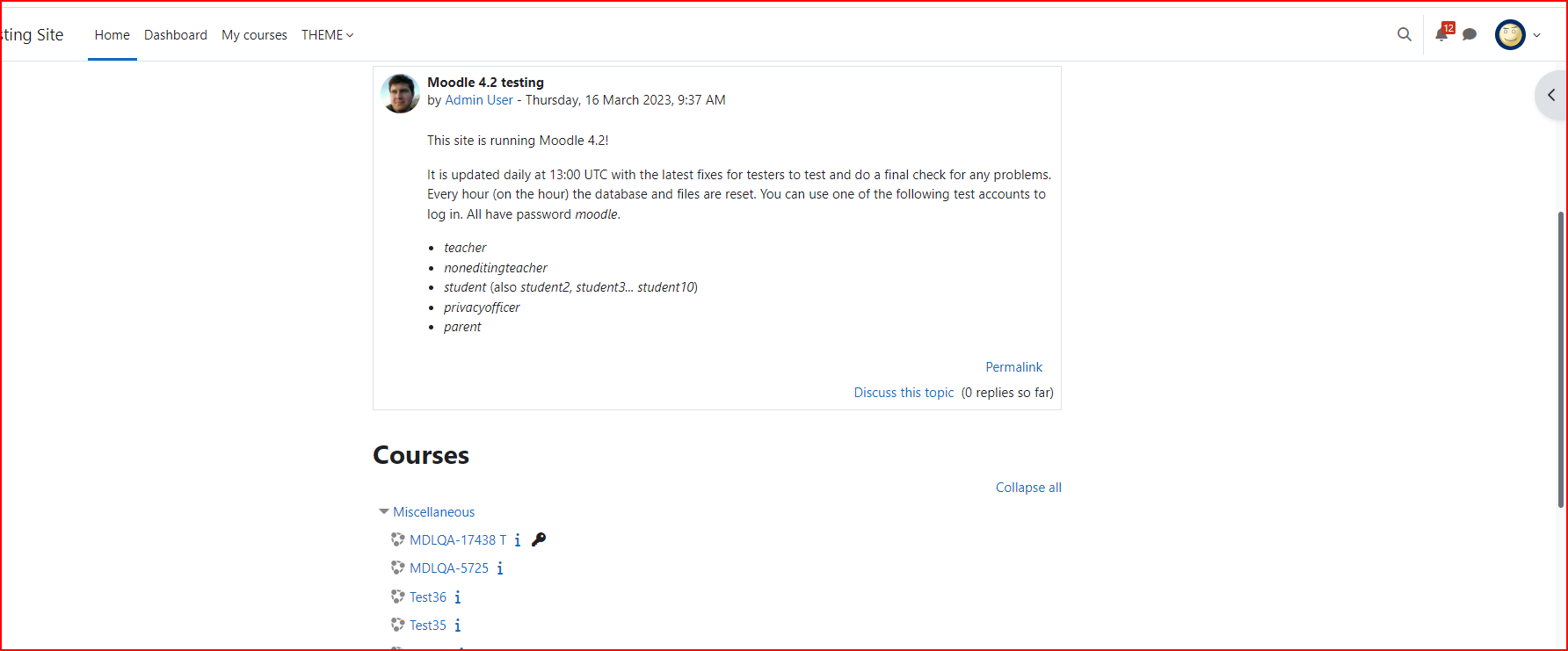
Task: Open the MDLQA-5725 course
Action: (449, 568)
